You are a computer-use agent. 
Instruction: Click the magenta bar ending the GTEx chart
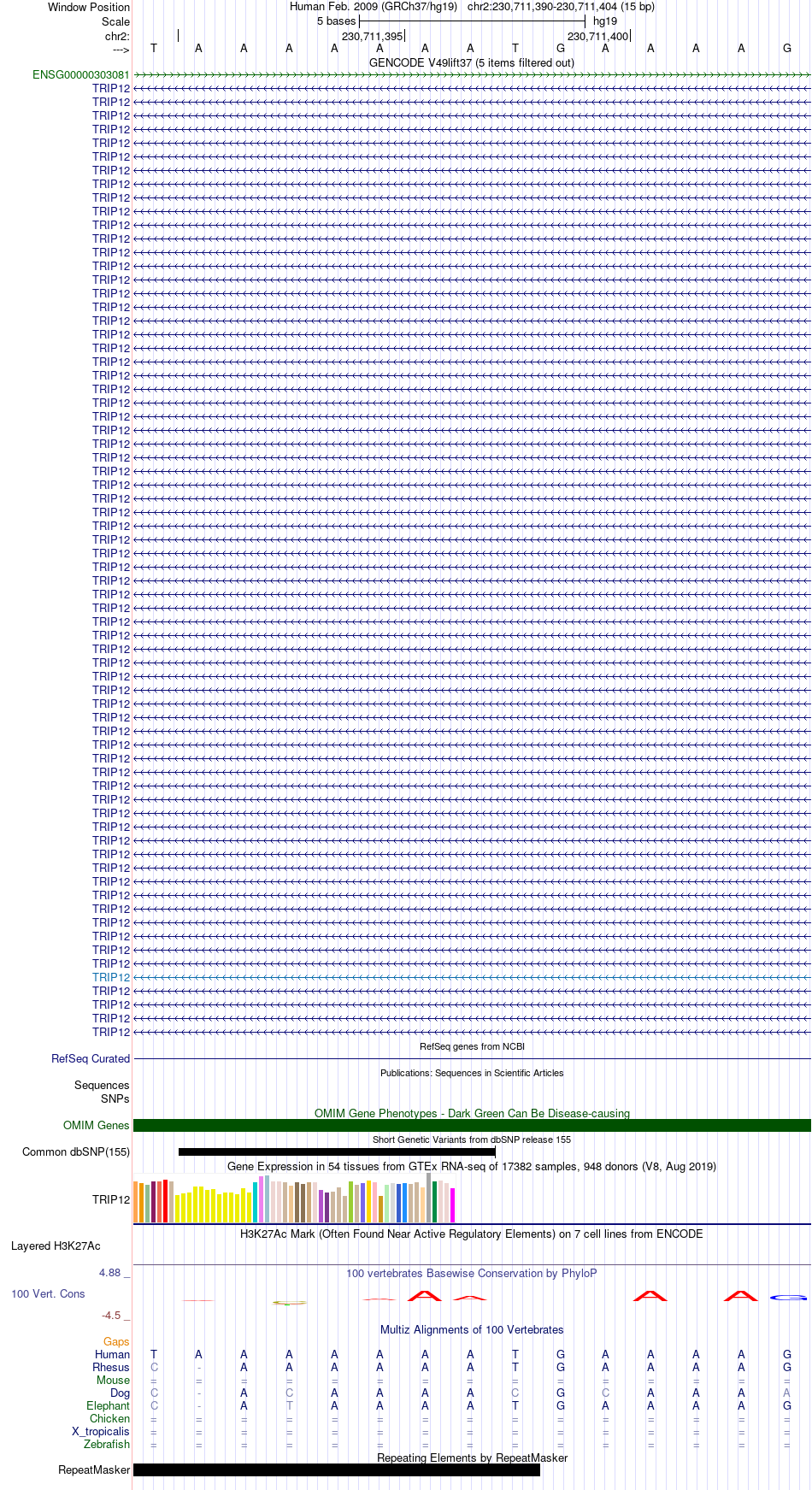452,1205
